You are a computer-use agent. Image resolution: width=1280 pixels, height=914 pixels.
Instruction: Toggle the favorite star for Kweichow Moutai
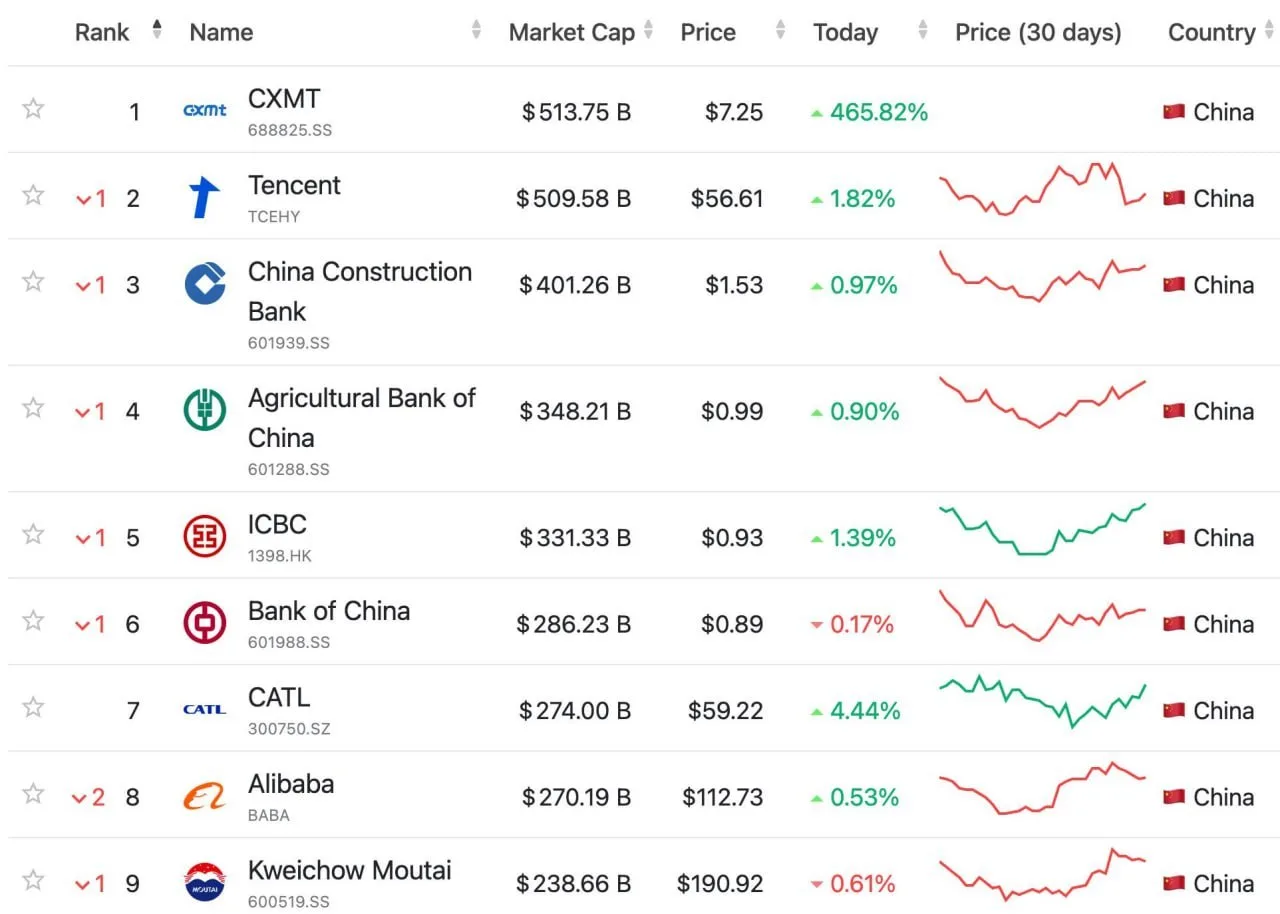pos(33,880)
